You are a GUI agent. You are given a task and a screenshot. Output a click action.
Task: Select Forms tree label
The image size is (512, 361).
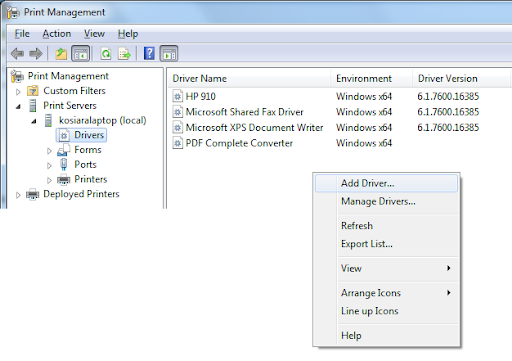88,150
